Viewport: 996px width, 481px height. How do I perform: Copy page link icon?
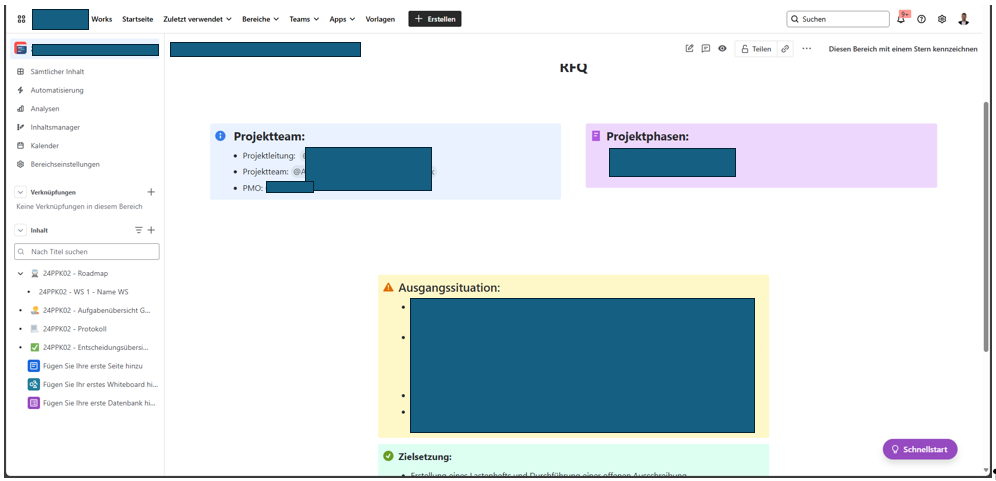pyautogui.click(x=785, y=49)
